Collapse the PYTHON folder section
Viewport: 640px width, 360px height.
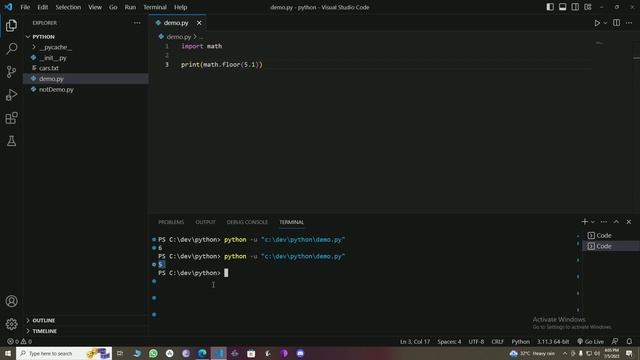86,37
